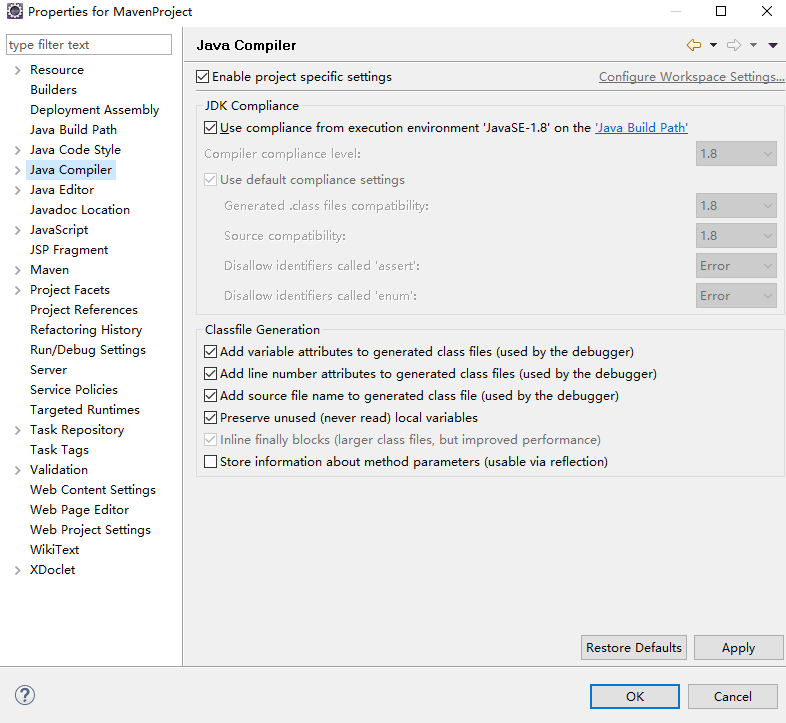Uncheck Use compliance from execution environment

[211, 127]
